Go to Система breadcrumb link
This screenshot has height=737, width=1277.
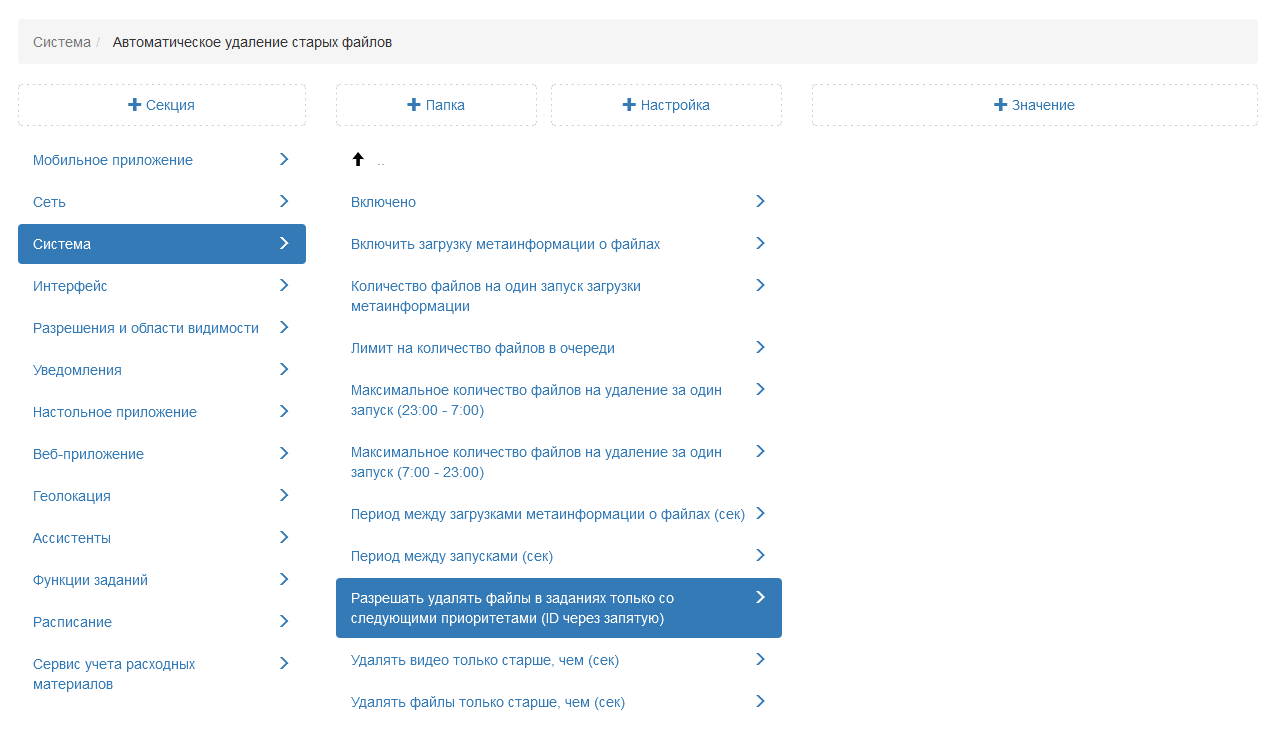[62, 42]
